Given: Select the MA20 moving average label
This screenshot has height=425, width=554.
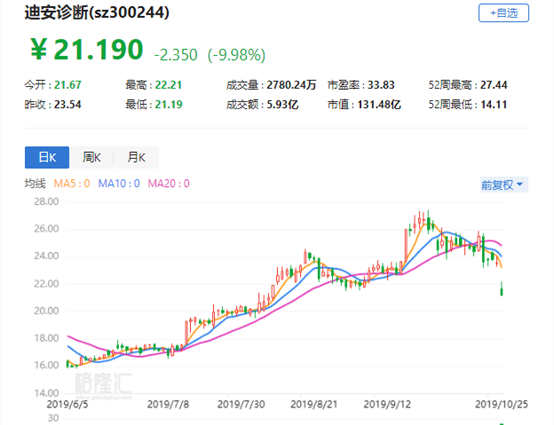Looking at the screenshot, I should [x=169, y=183].
